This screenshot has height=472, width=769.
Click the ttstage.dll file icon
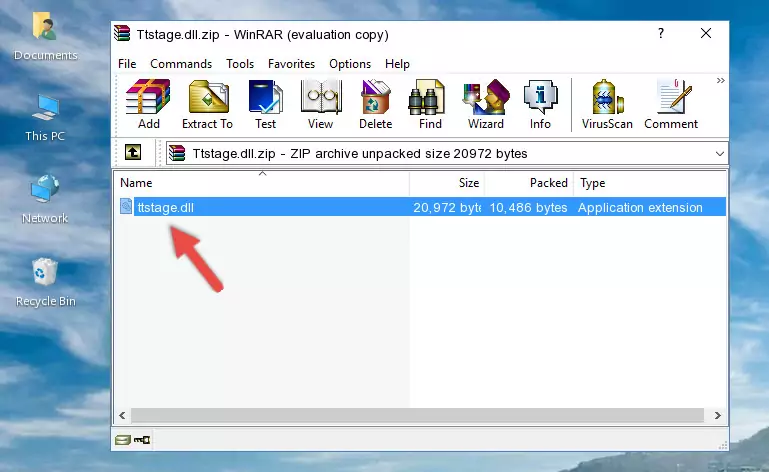tap(126, 207)
